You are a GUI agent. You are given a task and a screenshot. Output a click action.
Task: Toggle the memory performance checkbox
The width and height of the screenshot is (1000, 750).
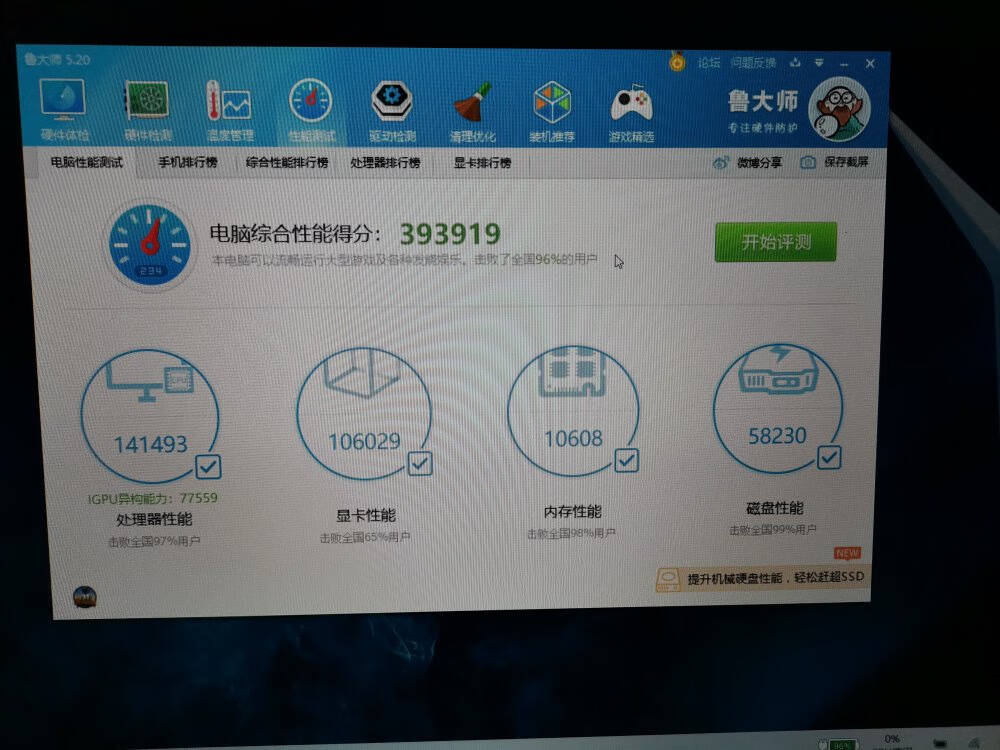[626, 460]
